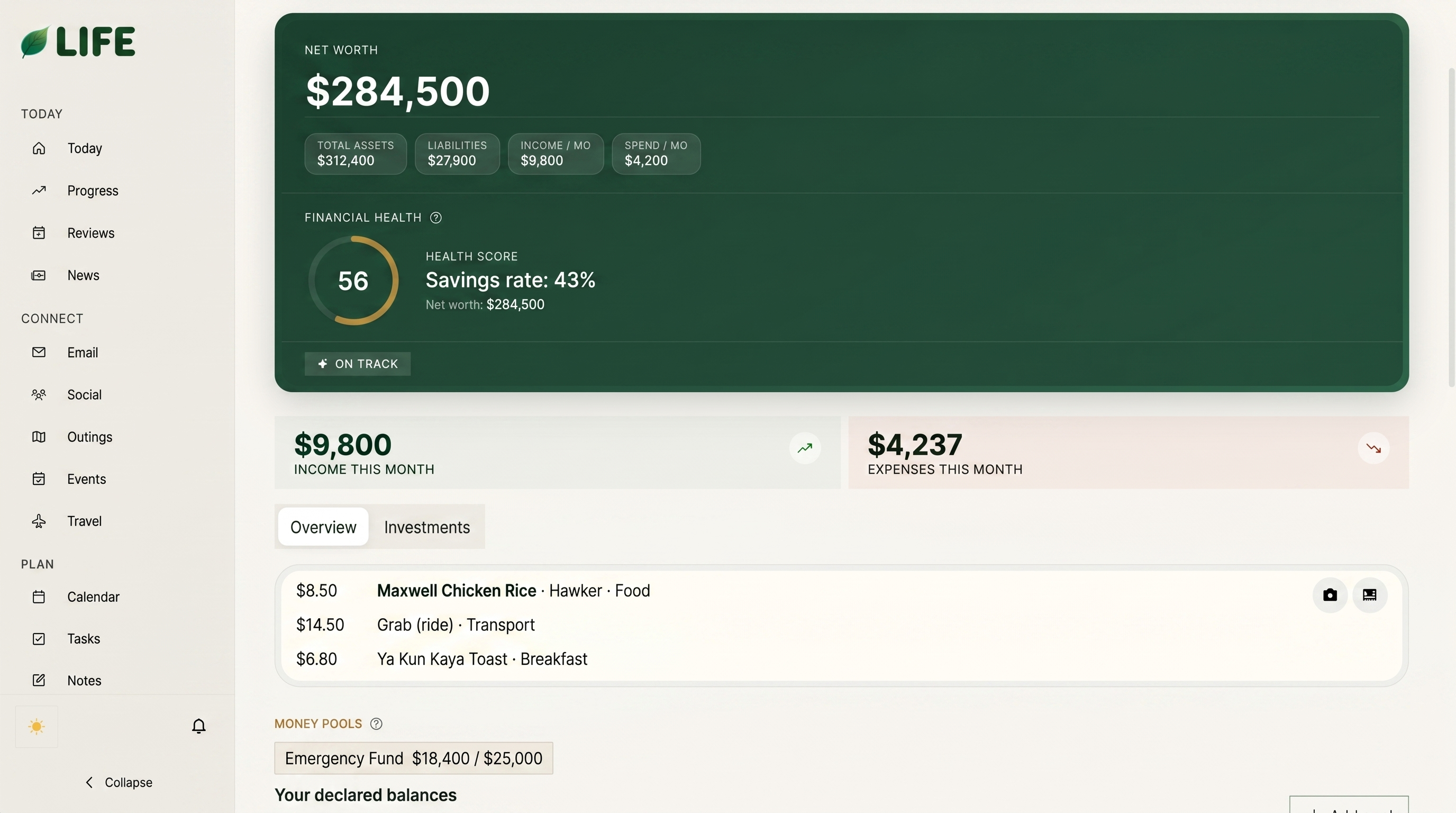Open the $9,800 Income This Month card
The width and height of the screenshot is (1456, 813).
557,453
